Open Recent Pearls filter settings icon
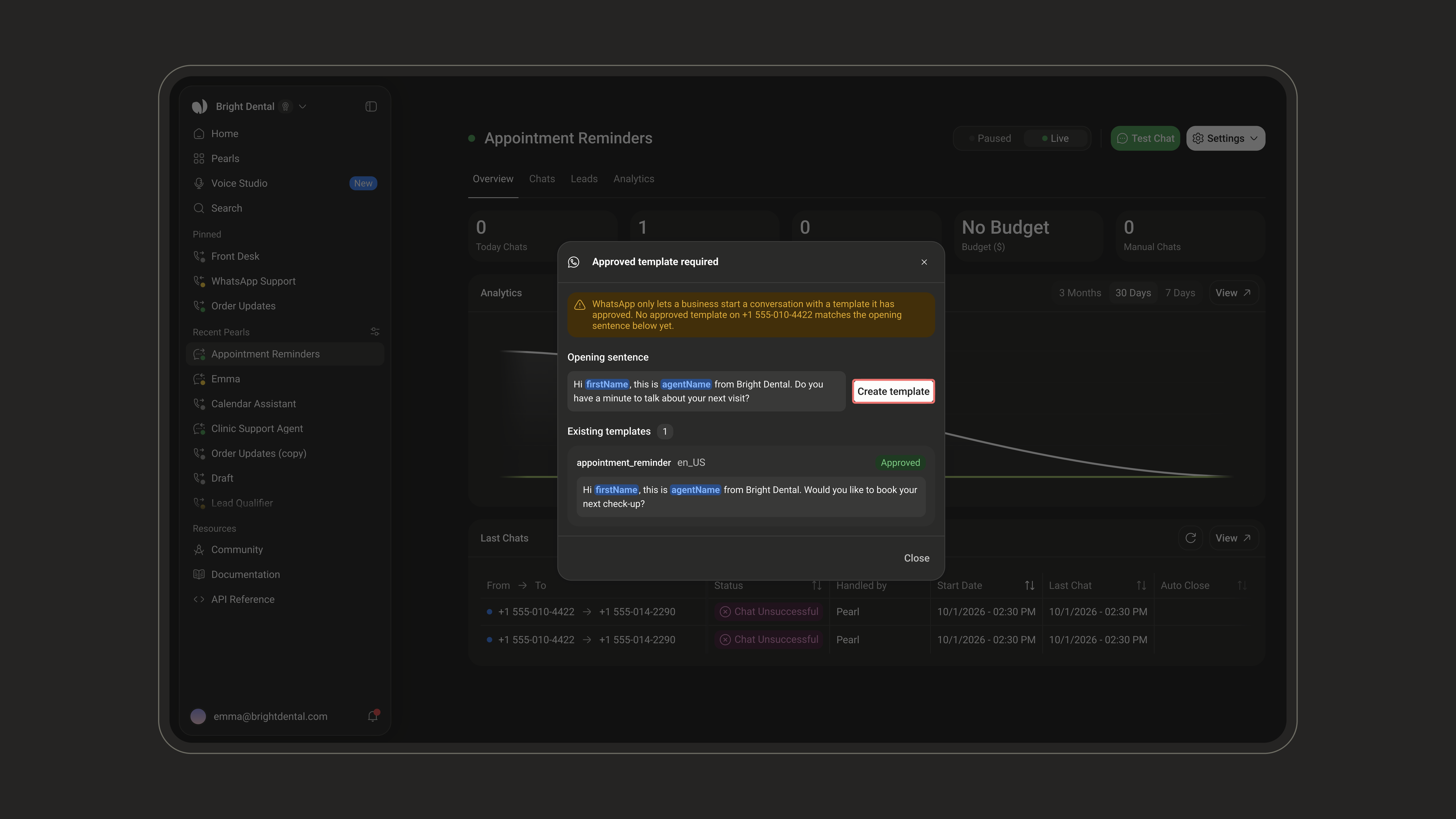Viewport: 1456px width, 819px height. (374, 332)
